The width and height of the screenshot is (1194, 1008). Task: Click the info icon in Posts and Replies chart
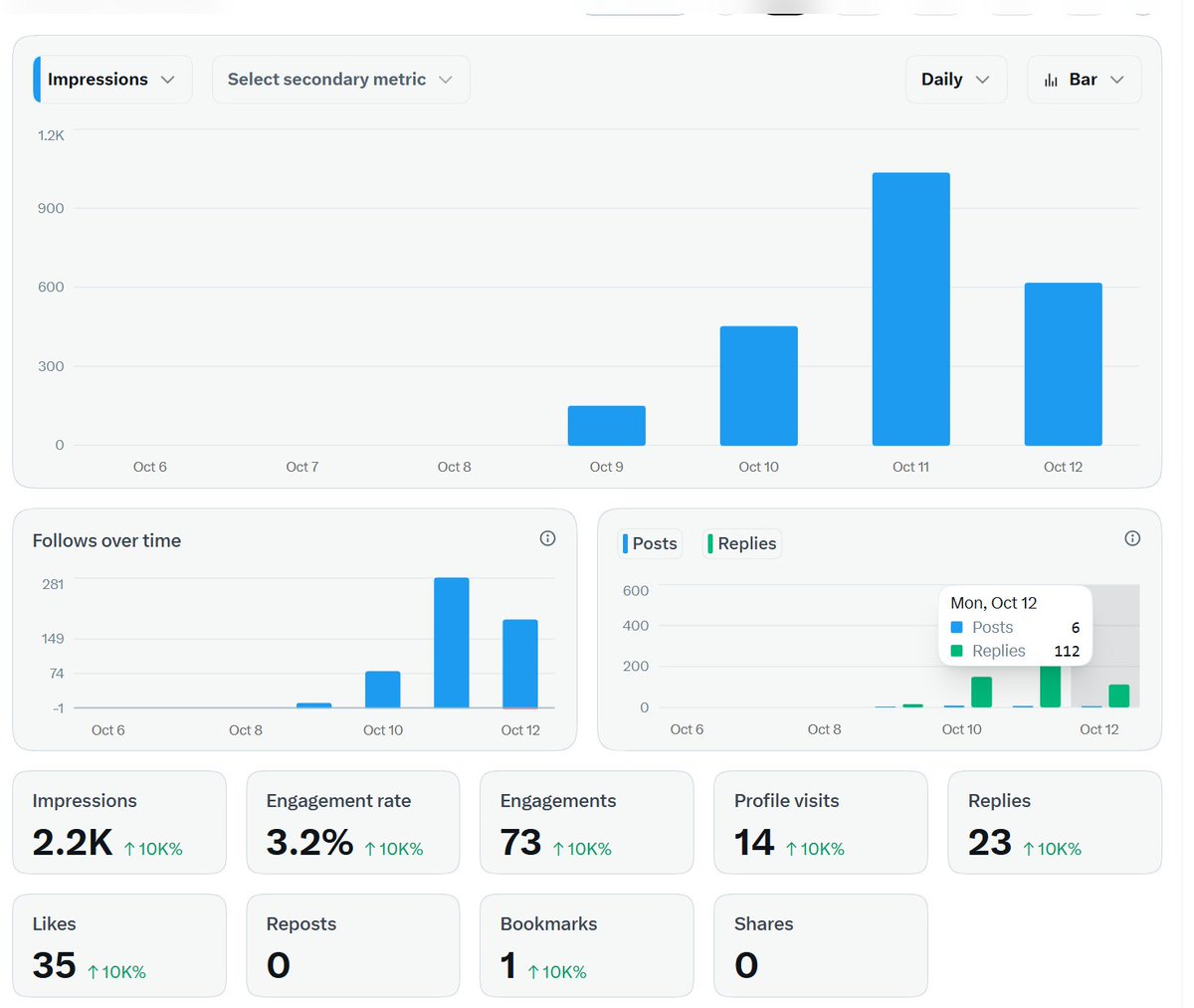pyautogui.click(x=1132, y=538)
